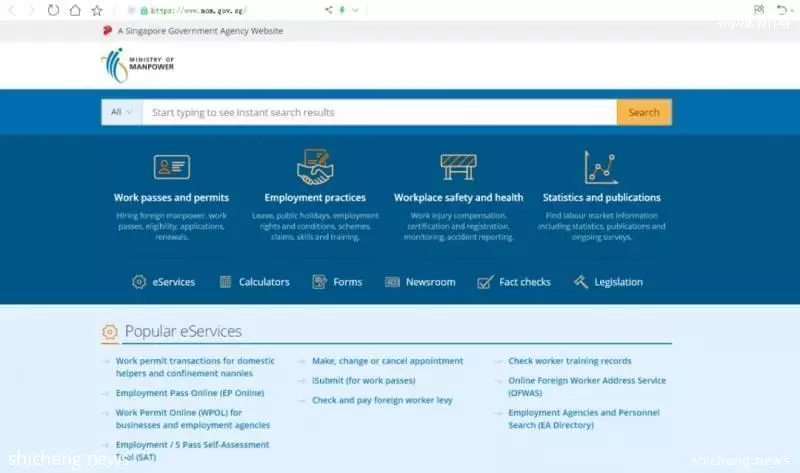
Task: Reload the page with refresh icon
Action: tap(53, 10)
